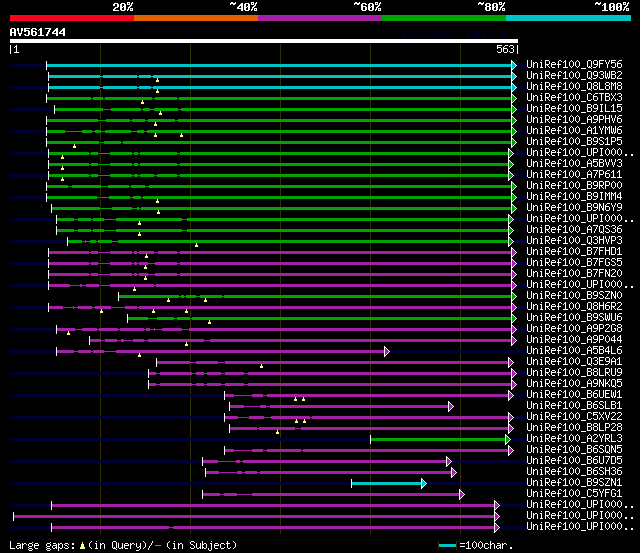Click the green 80% identity legend segment
The image size is (640, 553).
444,18
